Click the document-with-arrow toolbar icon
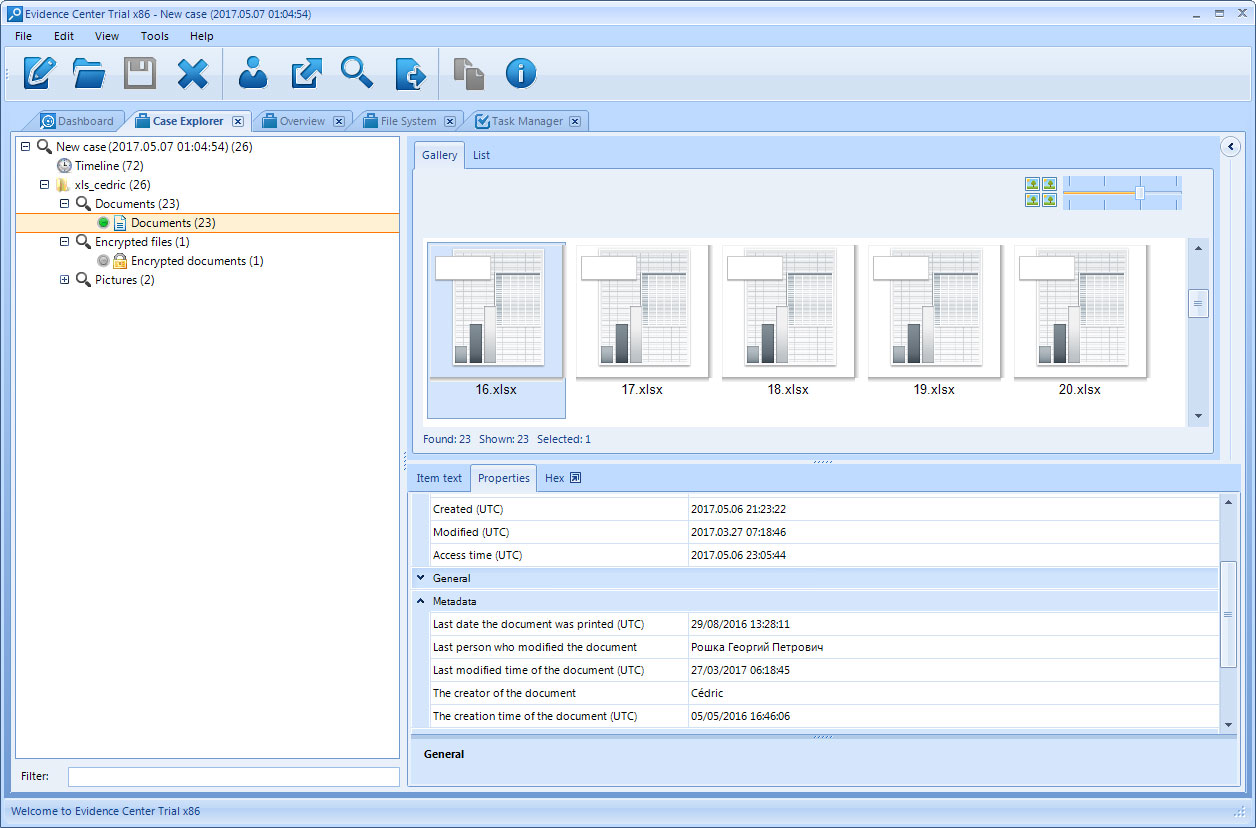Viewport: 1256px width, 828px height. 410,73
